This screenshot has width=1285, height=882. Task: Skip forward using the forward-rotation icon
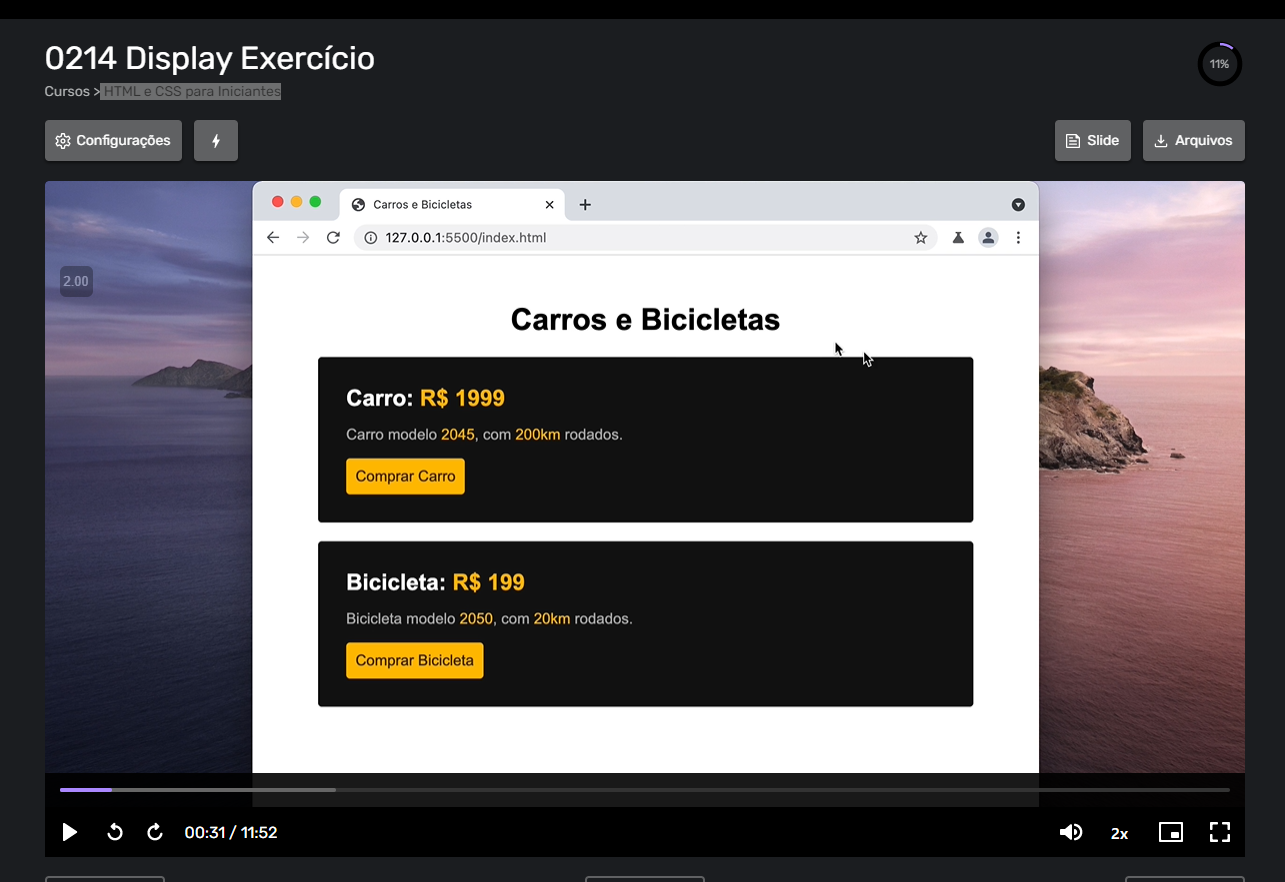tap(155, 832)
